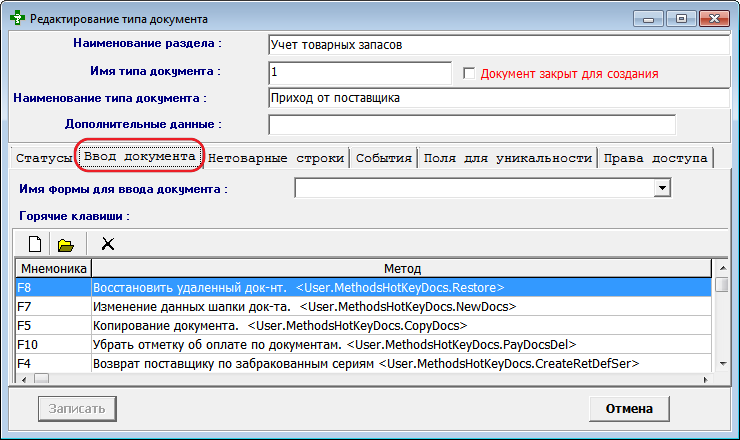This screenshot has height=440, width=740.
Task: Select 'Убрать отметку об оплате' method cell
Action: pyautogui.click(x=401, y=345)
